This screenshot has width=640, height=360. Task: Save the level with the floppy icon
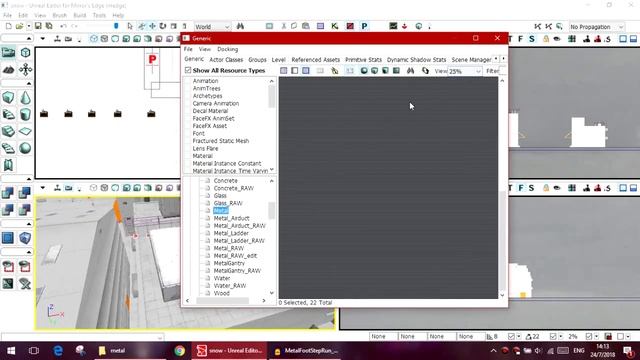coord(38,26)
